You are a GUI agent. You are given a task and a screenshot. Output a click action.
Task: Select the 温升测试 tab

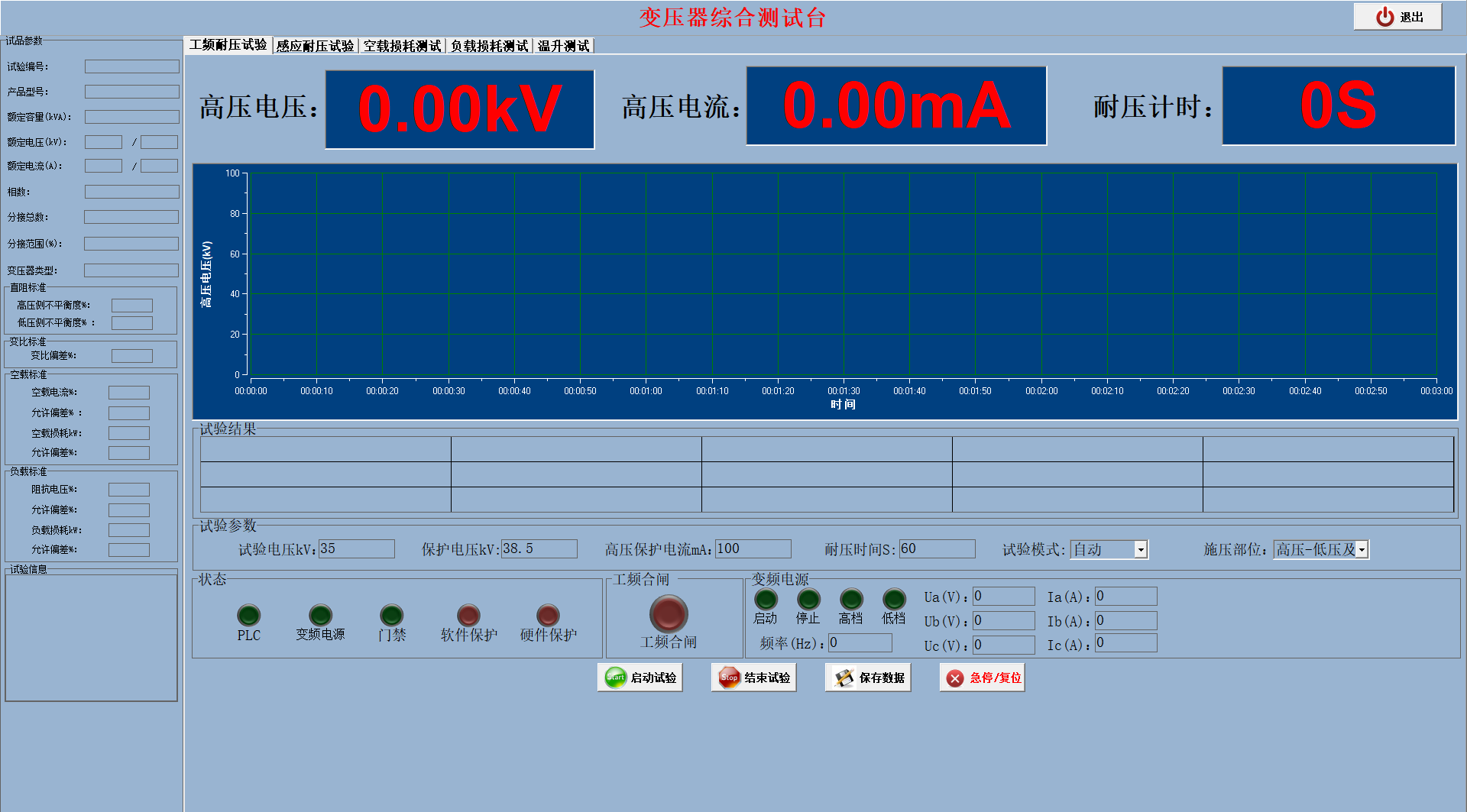[563, 46]
